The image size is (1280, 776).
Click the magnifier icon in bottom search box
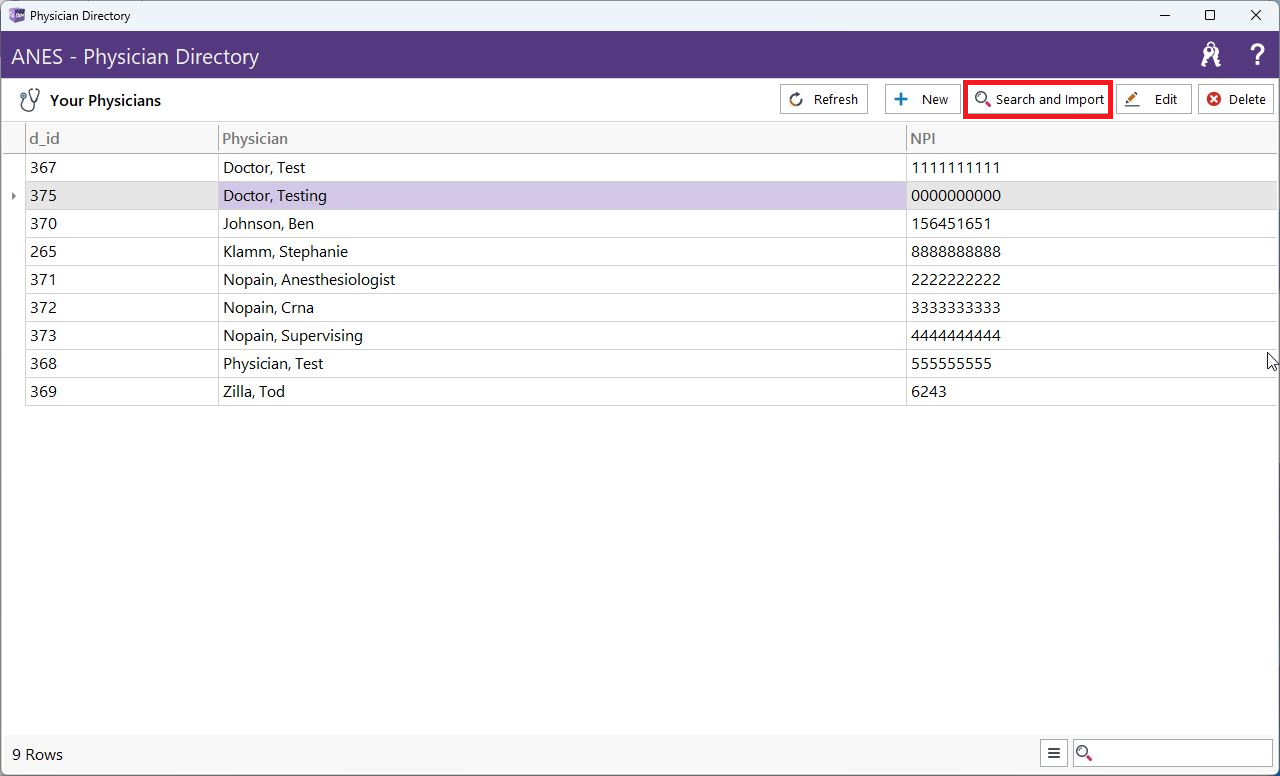(x=1084, y=753)
